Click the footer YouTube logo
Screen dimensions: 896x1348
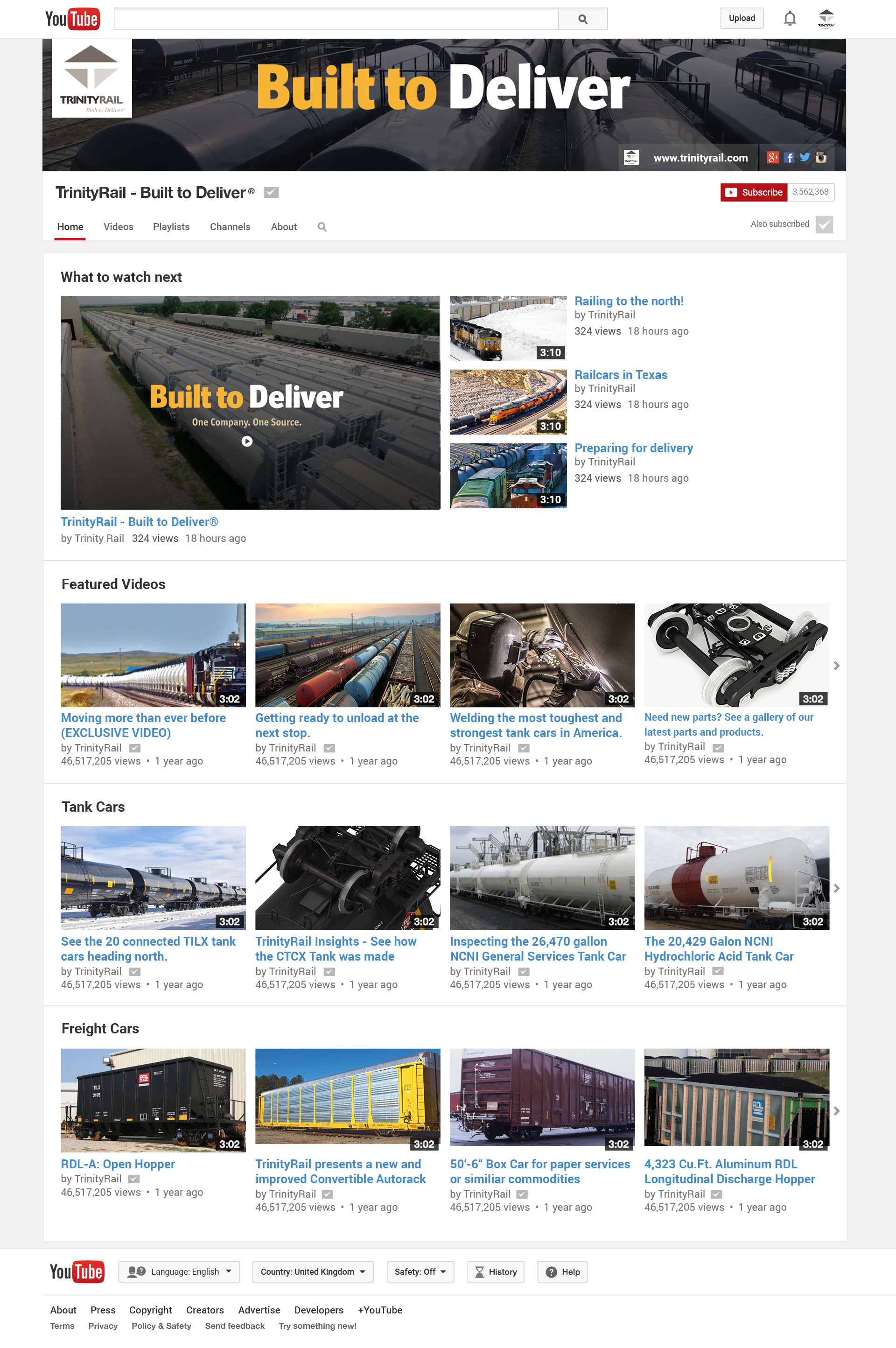[x=77, y=1271]
